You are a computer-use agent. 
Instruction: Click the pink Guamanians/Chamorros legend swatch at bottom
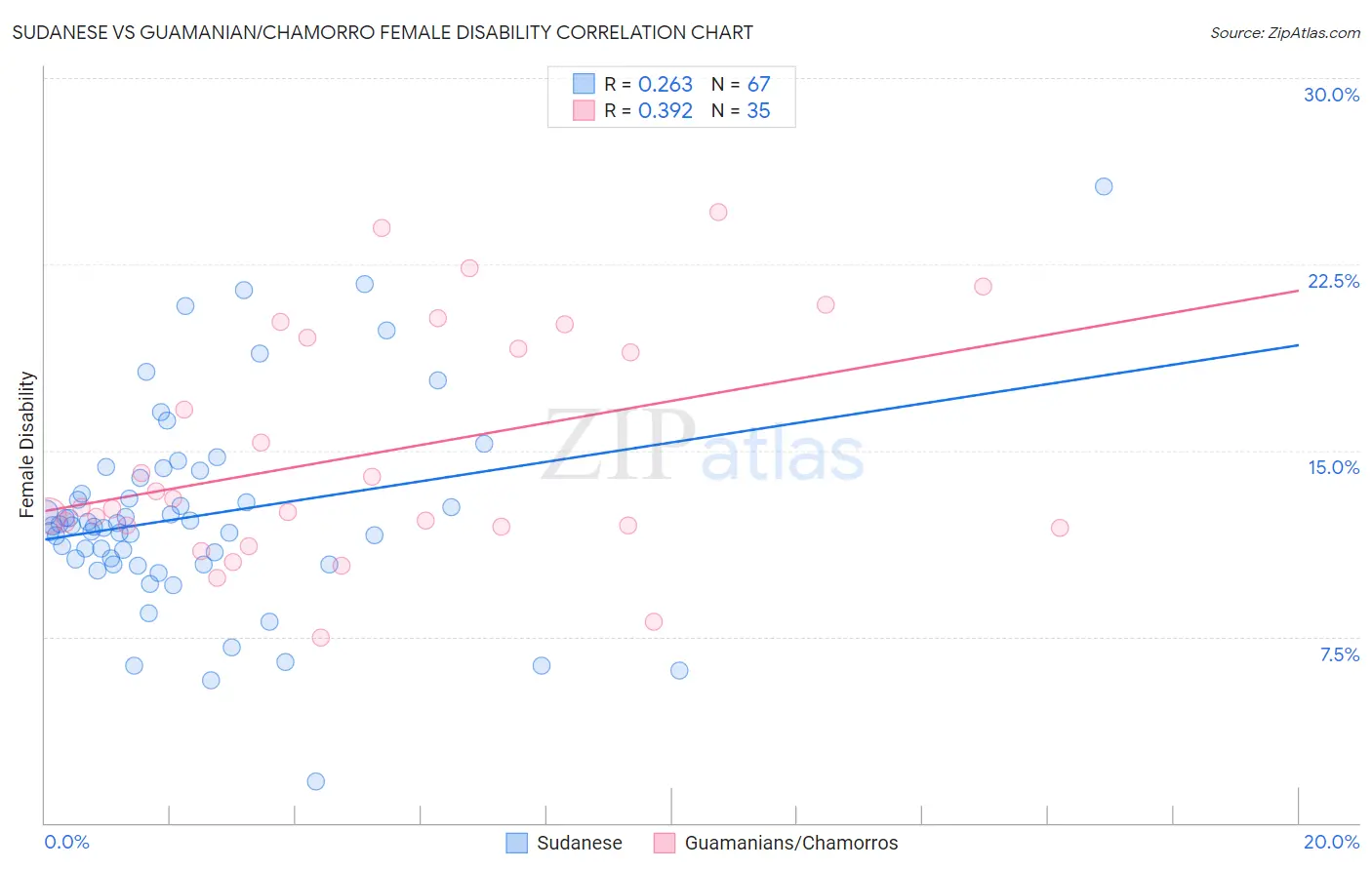click(665, 843)
